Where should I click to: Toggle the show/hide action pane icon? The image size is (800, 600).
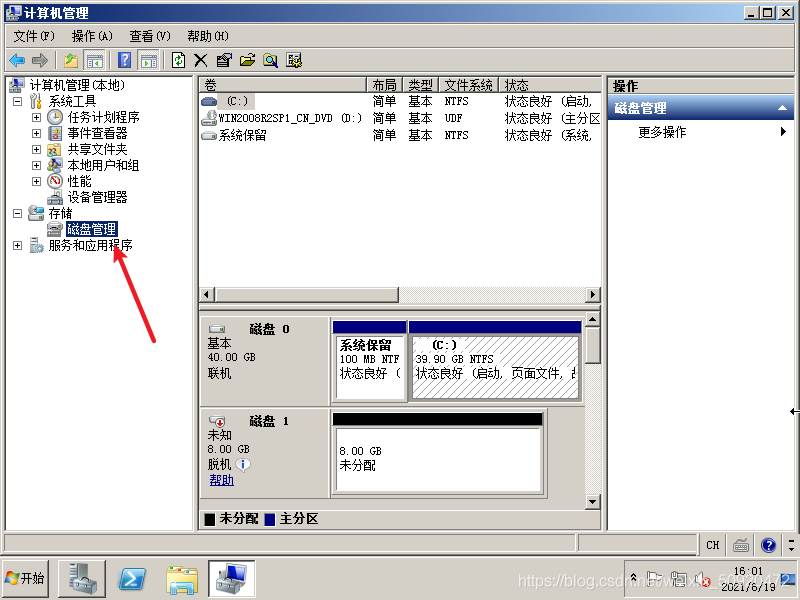click(149, 61)
